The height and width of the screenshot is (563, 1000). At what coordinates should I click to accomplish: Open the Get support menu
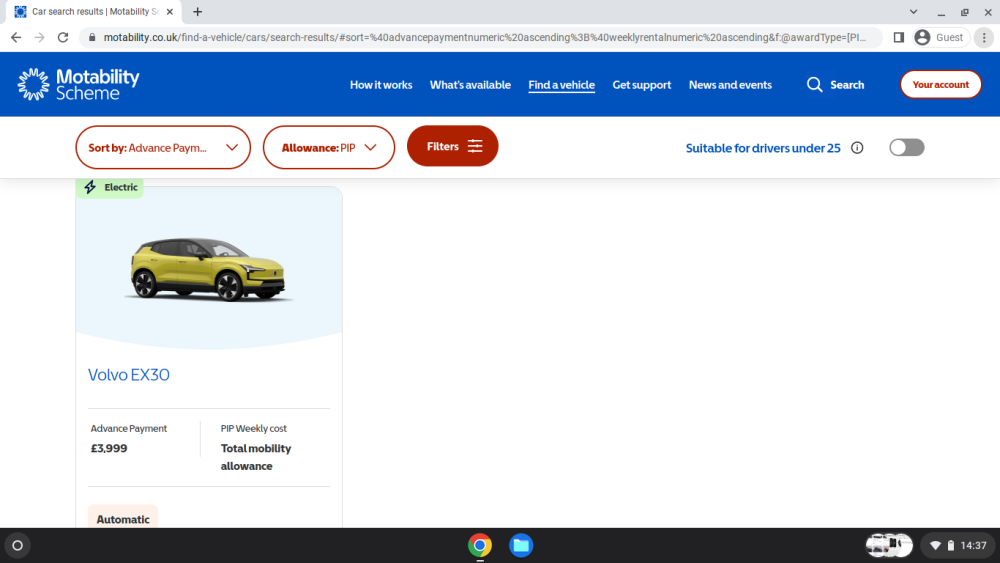point(642,85)
